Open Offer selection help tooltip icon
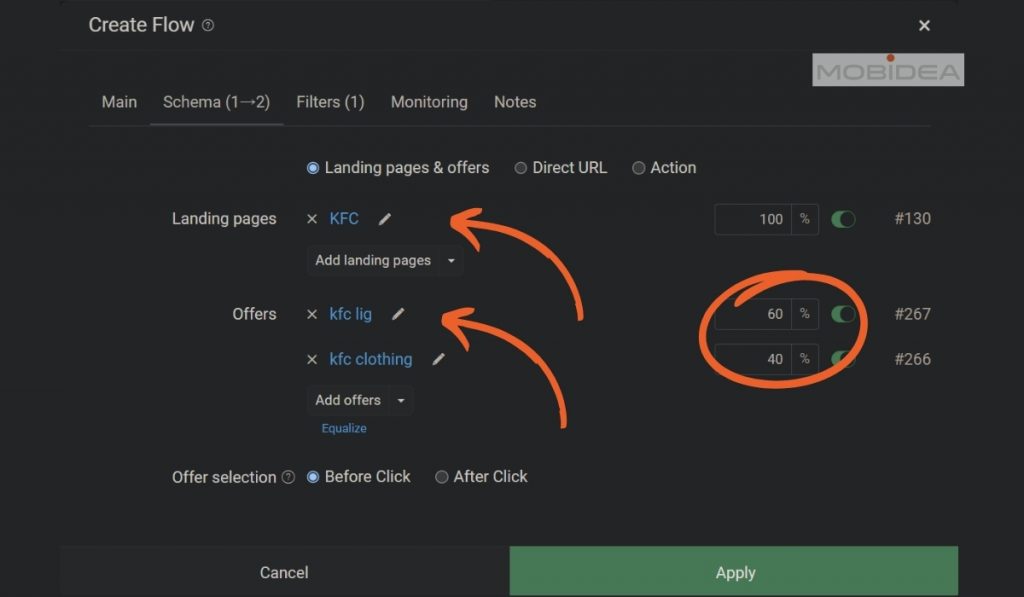Image resolution: width=1024 pixels, height=597 pixels. pyautogui.click(x=289, y=477)
